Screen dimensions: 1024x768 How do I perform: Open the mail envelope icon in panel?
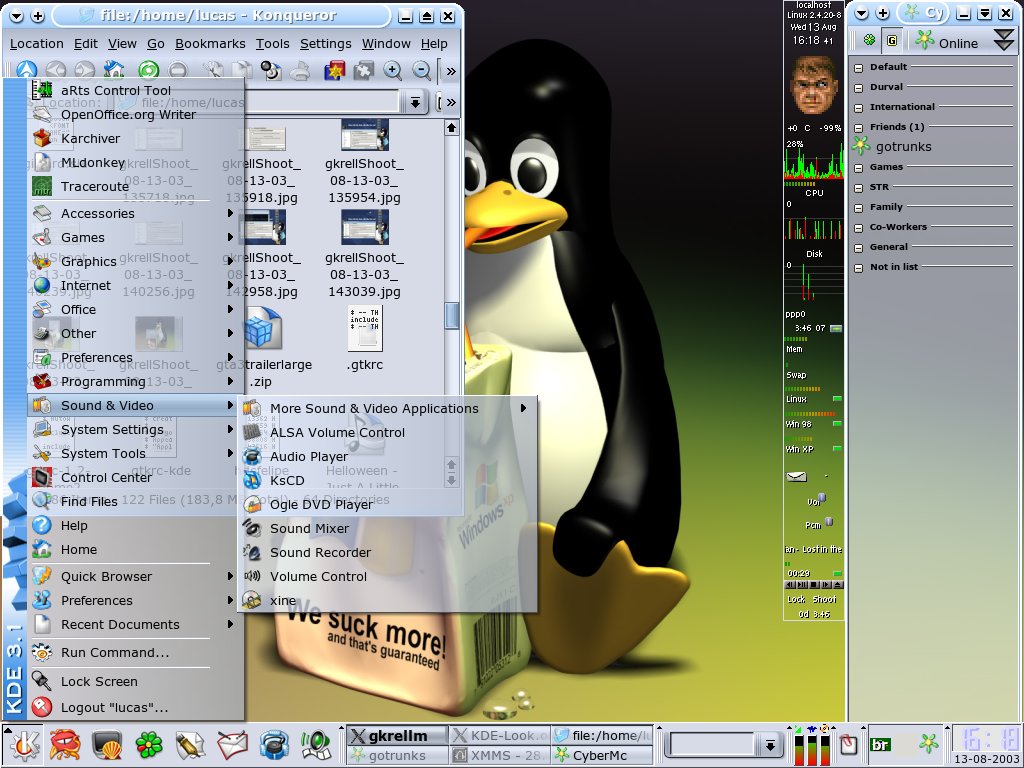232,744
